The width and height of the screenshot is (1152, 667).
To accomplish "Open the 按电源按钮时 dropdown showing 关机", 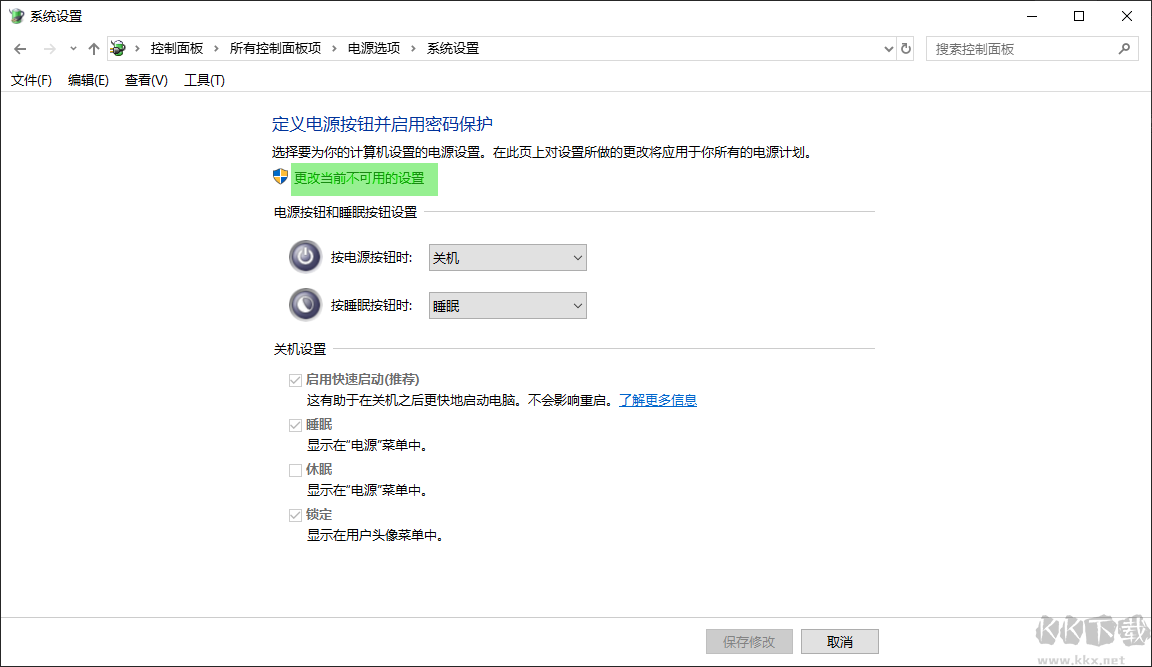I will point(507,257).
